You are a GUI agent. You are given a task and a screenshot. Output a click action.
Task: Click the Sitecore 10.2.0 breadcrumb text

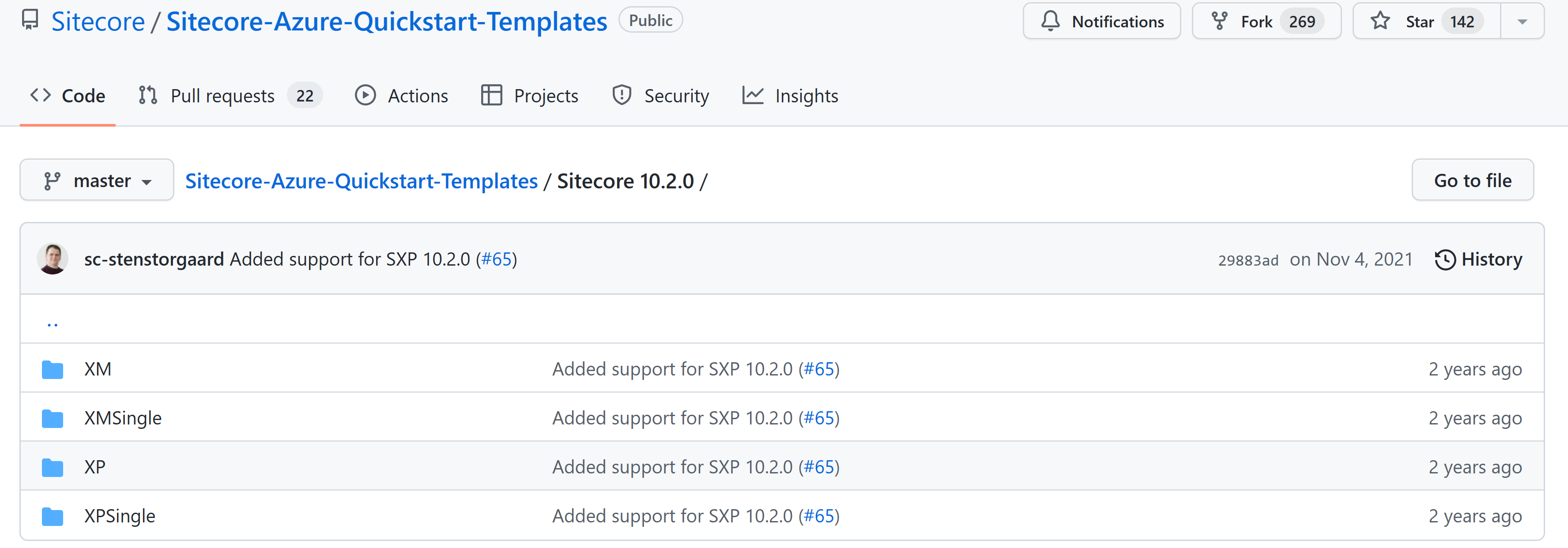tap(625, 180)
